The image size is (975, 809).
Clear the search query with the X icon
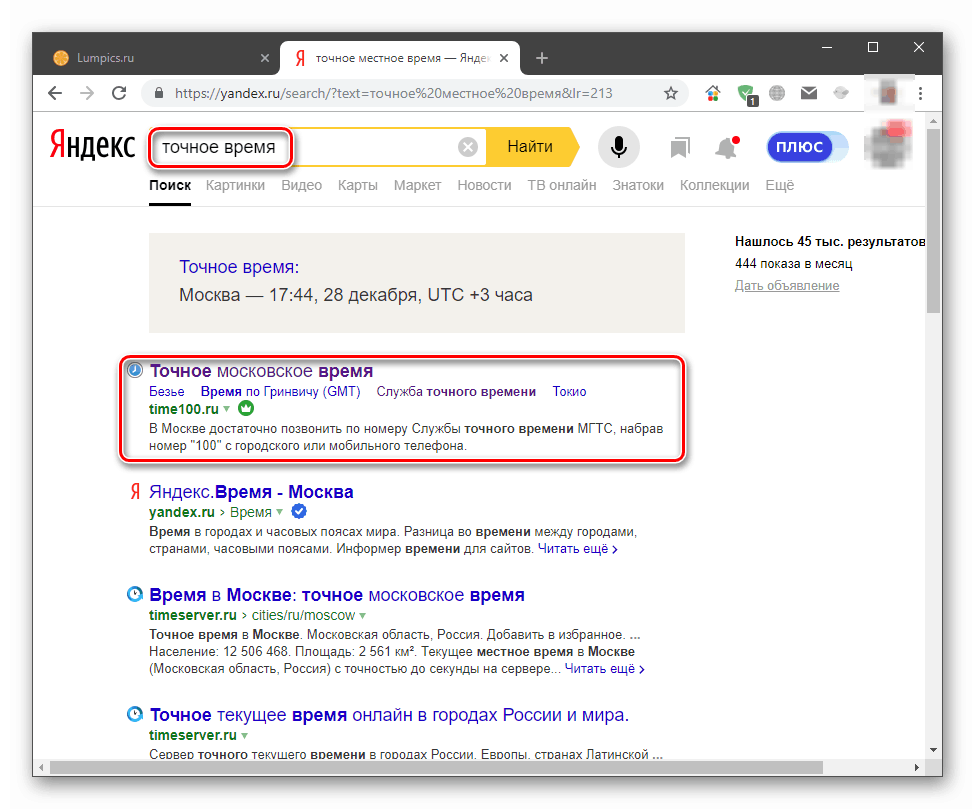tap(467, 146)
